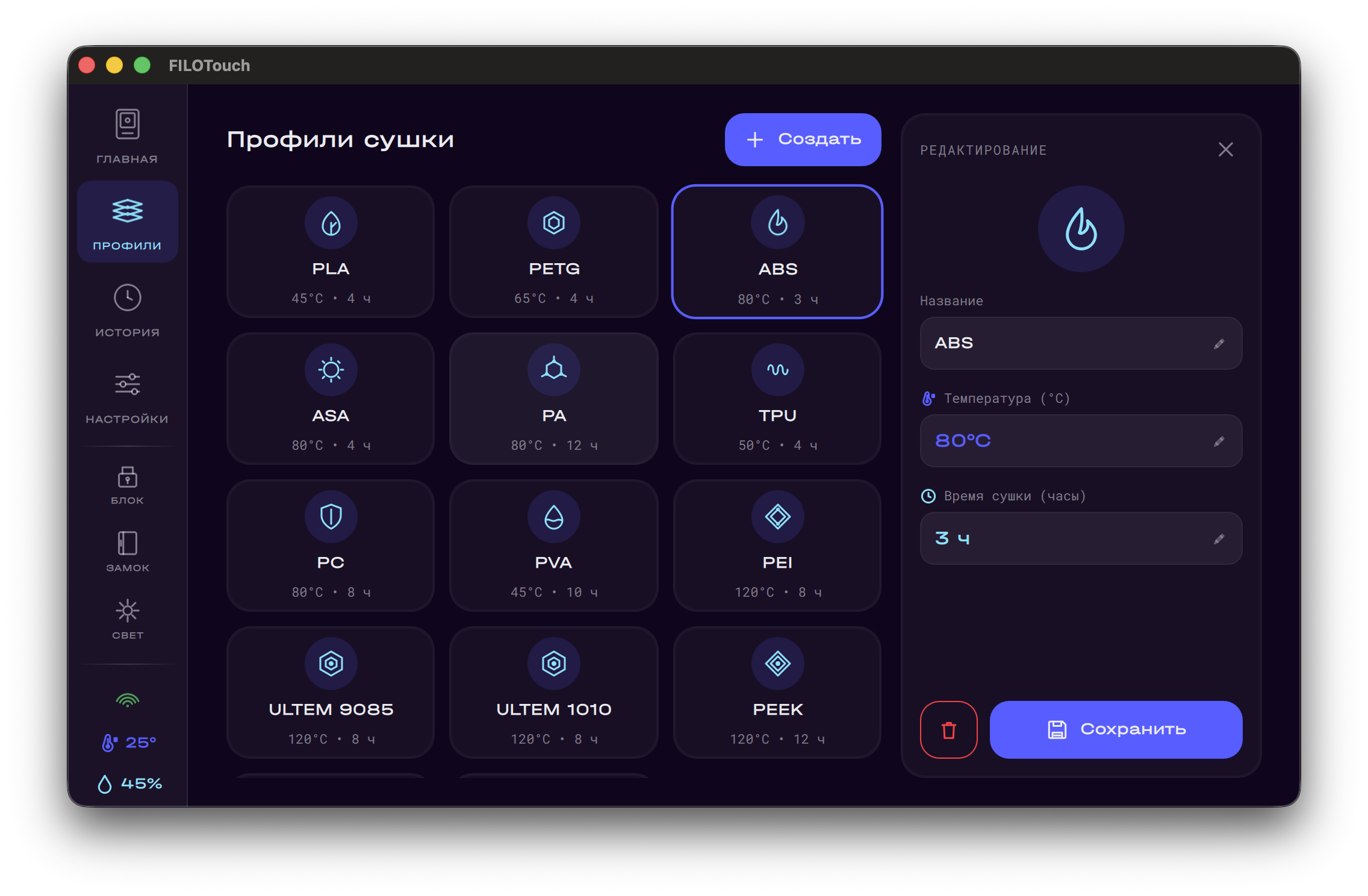This screenshot has height=896, width=1368.
Task: Click the Wi-Fi status icon
Action: point(127,700)
